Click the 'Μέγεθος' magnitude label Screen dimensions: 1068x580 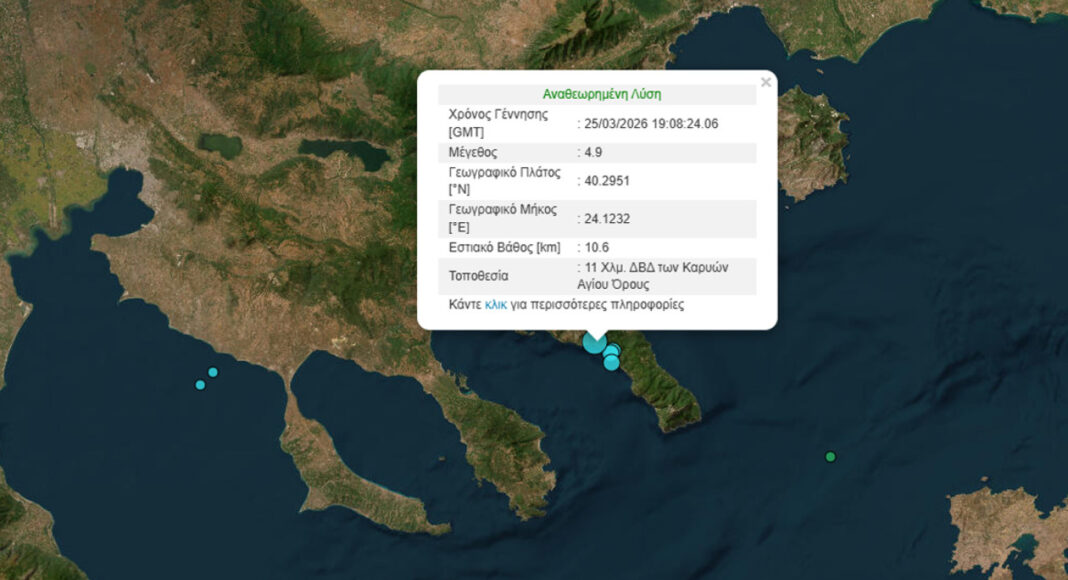(x=474, y=153)
